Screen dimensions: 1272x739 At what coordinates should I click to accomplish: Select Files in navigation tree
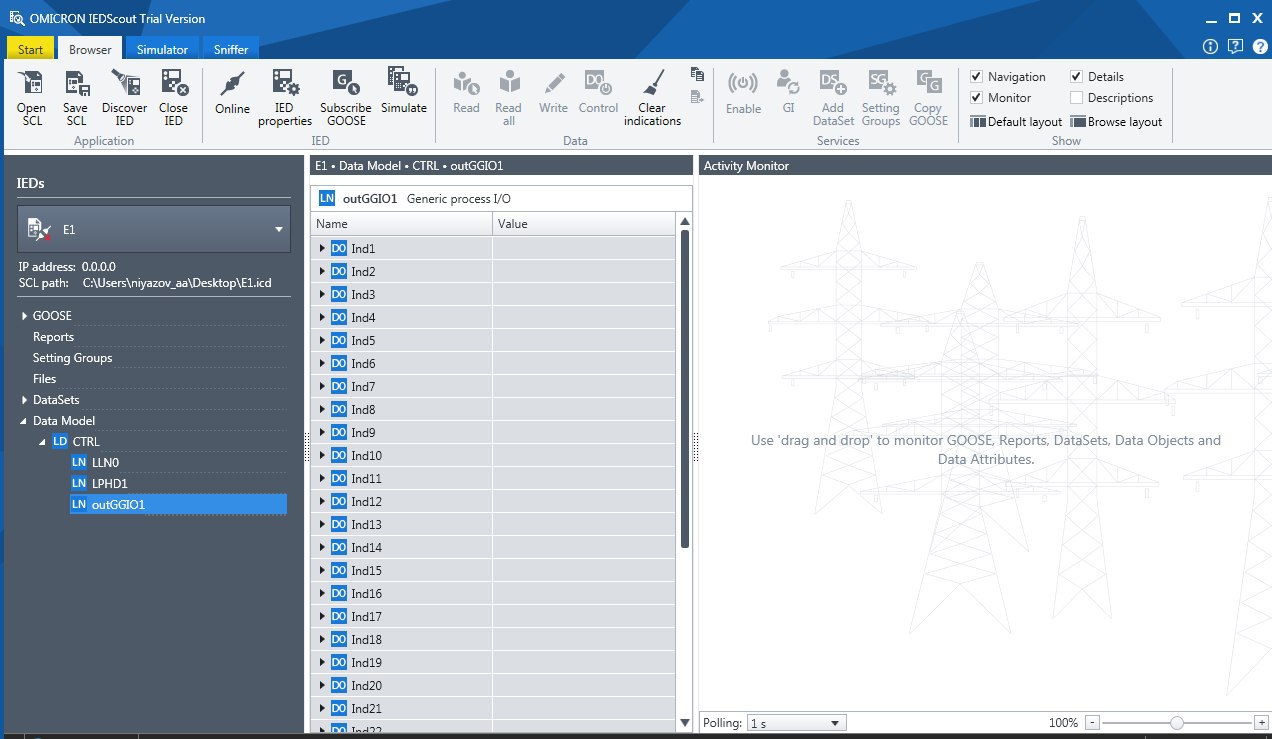pos(44,379)
